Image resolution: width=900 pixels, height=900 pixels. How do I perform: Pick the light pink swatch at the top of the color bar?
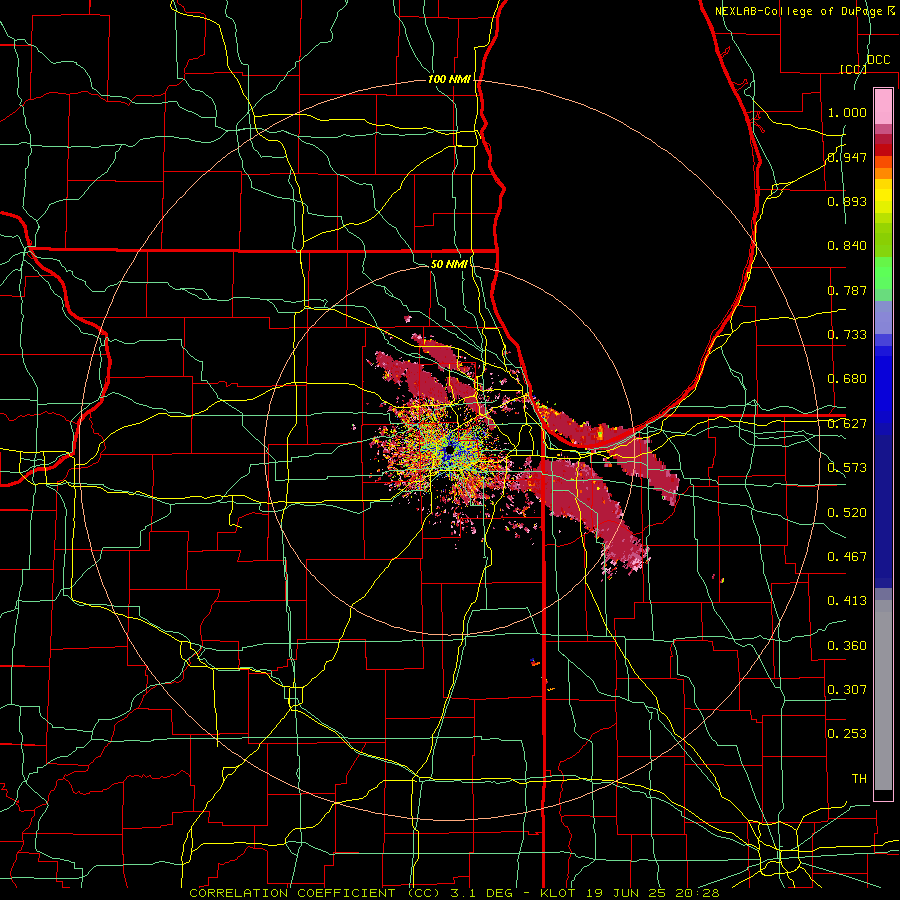click(x=883, y=106)
